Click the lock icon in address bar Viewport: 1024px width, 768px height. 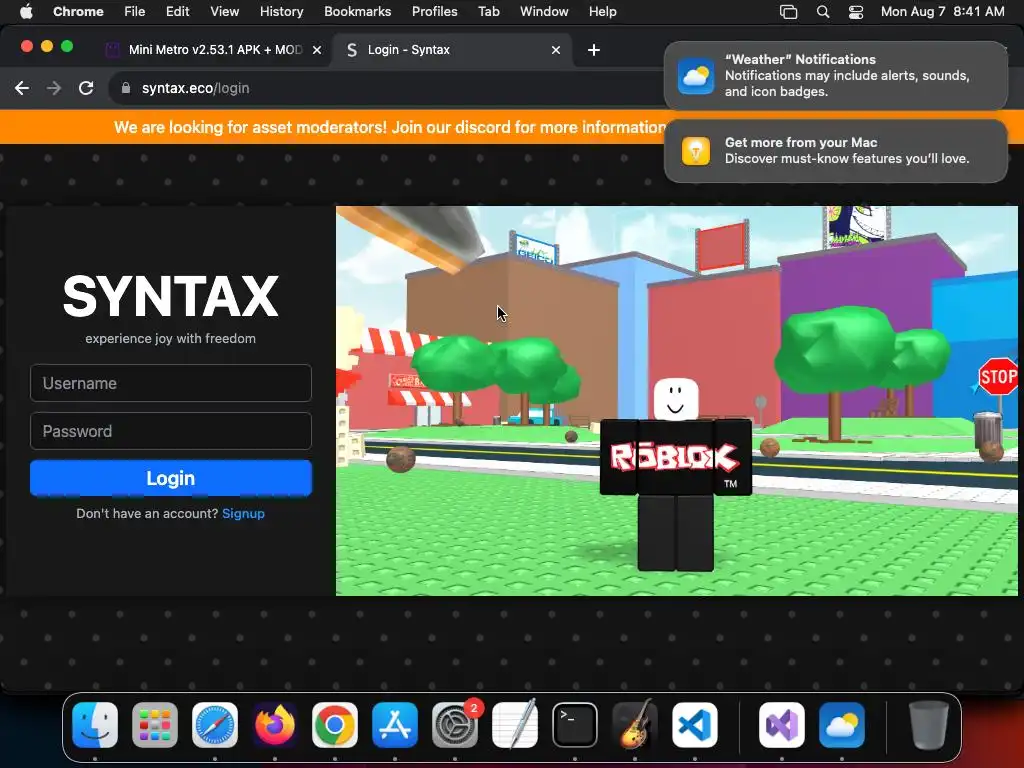[x=126, y=88]
